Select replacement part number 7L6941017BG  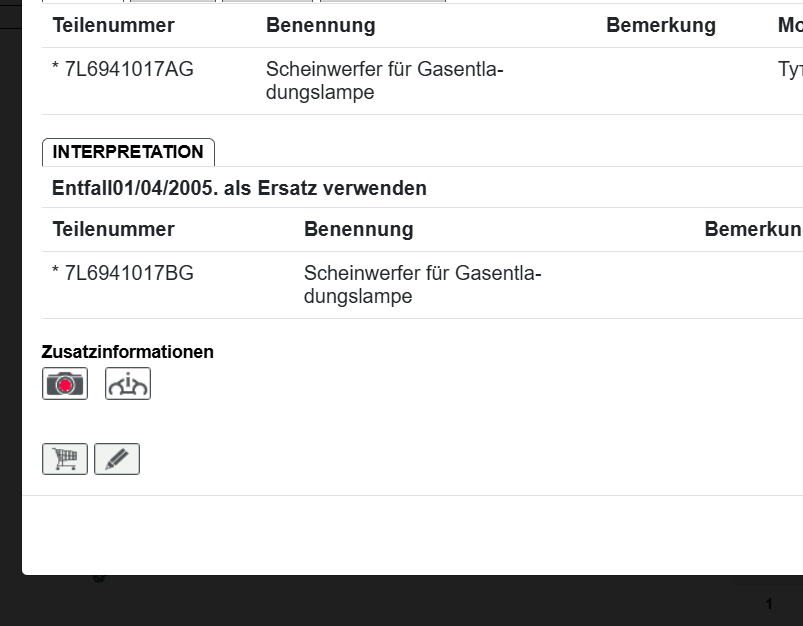point(128,273)
